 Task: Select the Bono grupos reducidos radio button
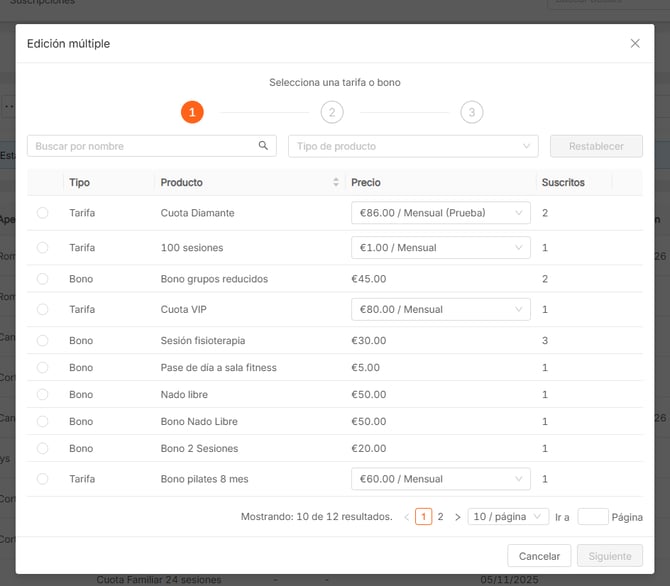pyautogui.click(x=42, y=279)
